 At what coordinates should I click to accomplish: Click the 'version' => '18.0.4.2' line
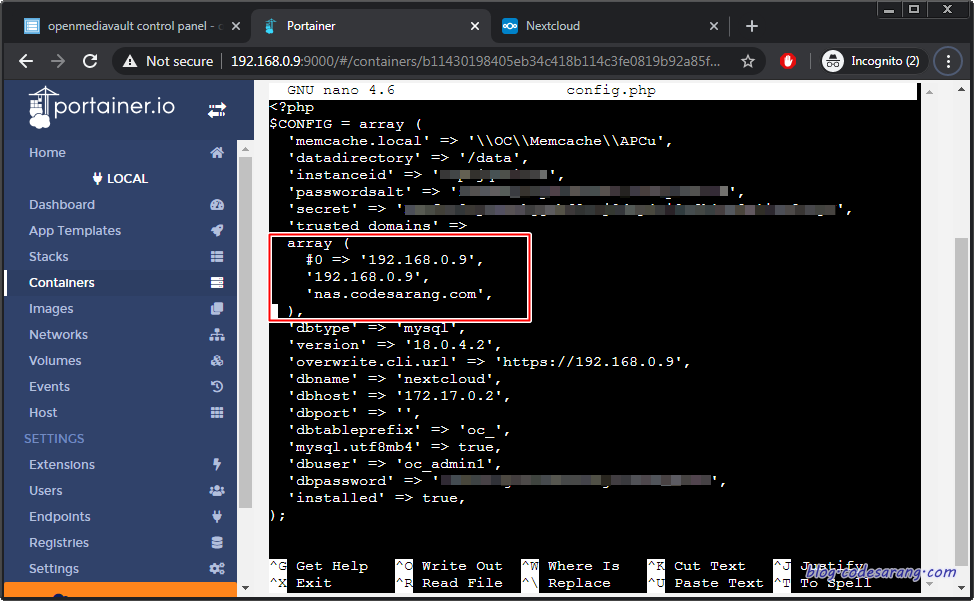point(394,345)
